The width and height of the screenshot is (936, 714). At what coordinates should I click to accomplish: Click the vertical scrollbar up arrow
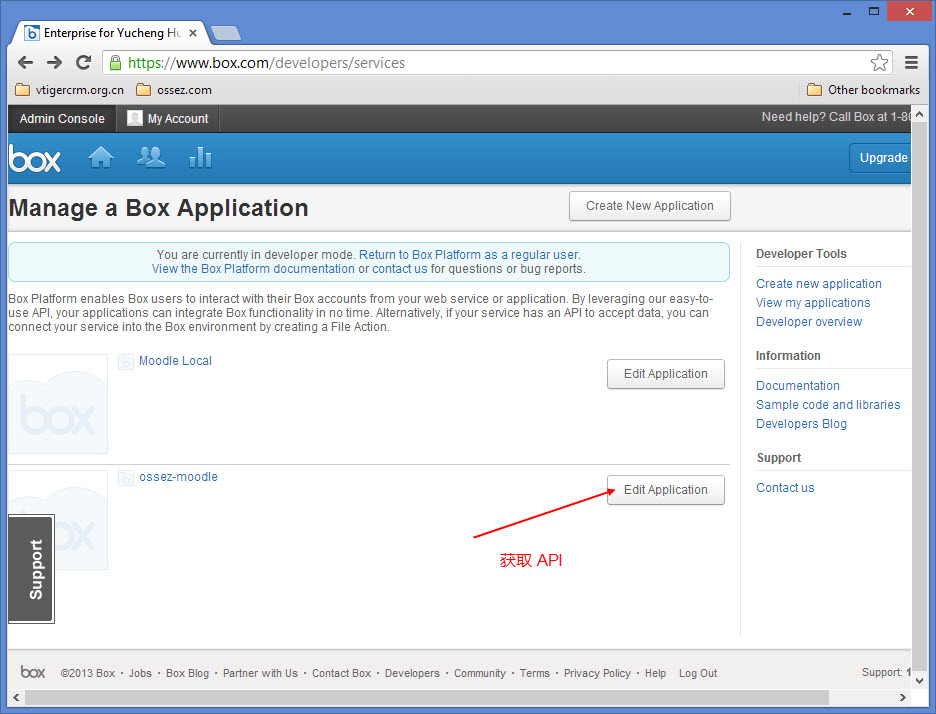pyautogui.click(x=919, y=113)
